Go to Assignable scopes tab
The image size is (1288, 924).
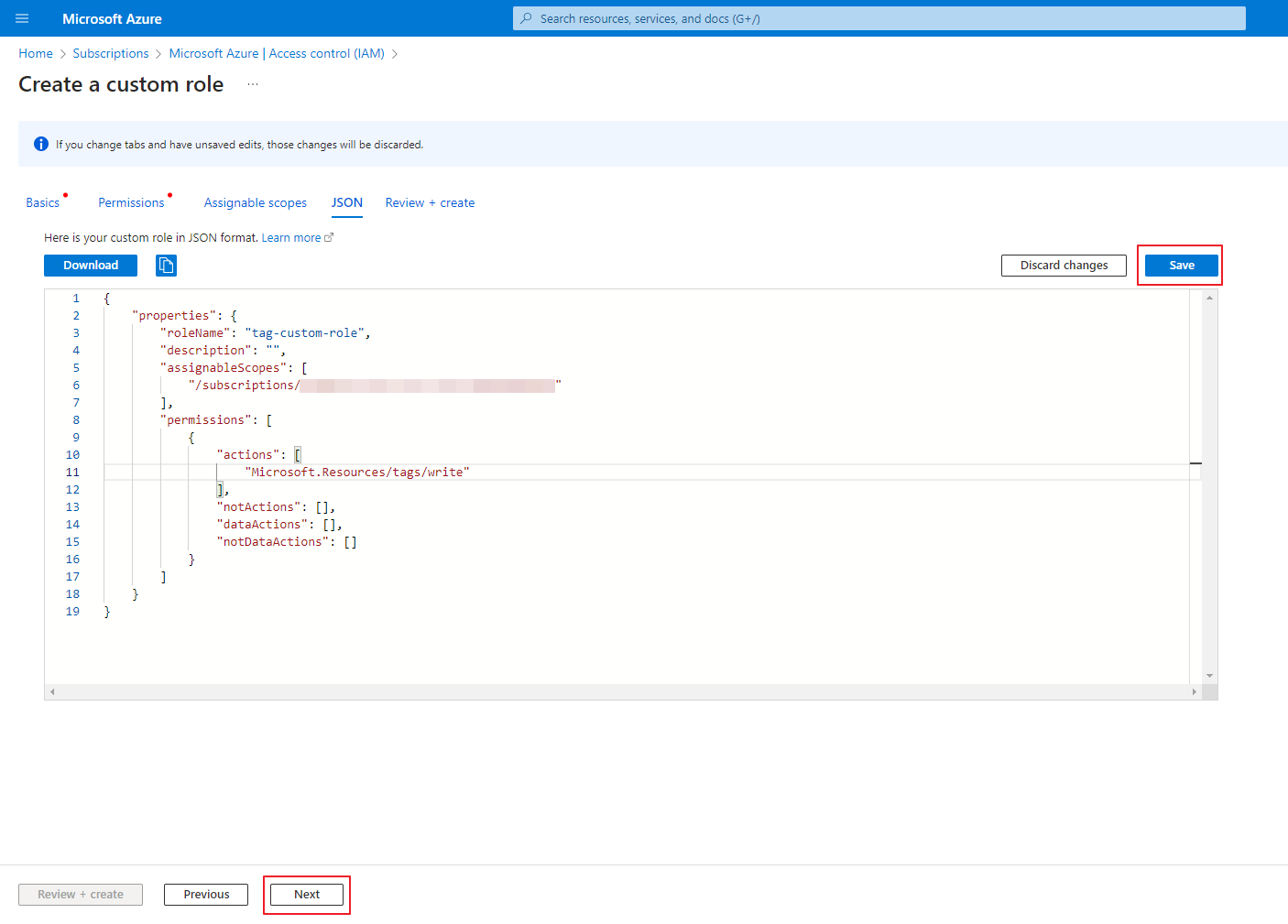coord(255,202)
